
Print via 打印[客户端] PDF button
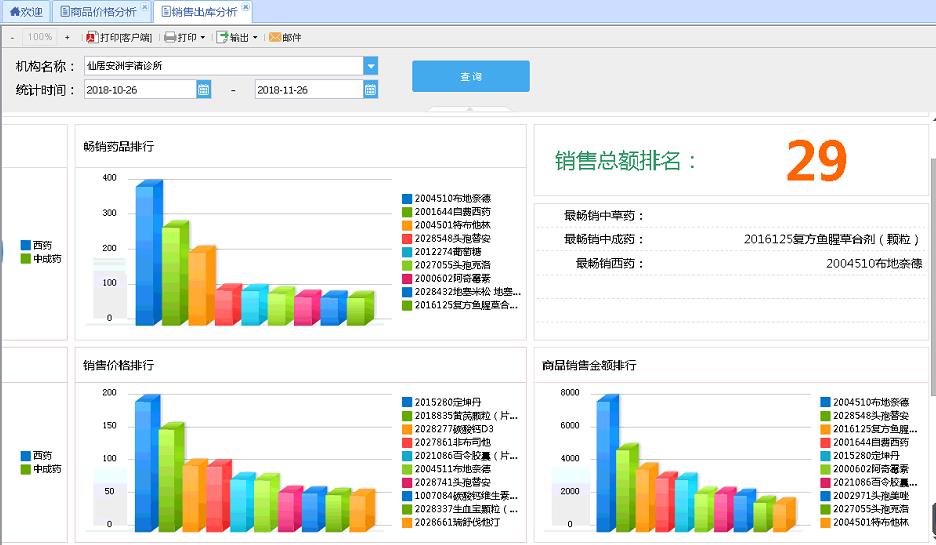click(x=119, y=38)
